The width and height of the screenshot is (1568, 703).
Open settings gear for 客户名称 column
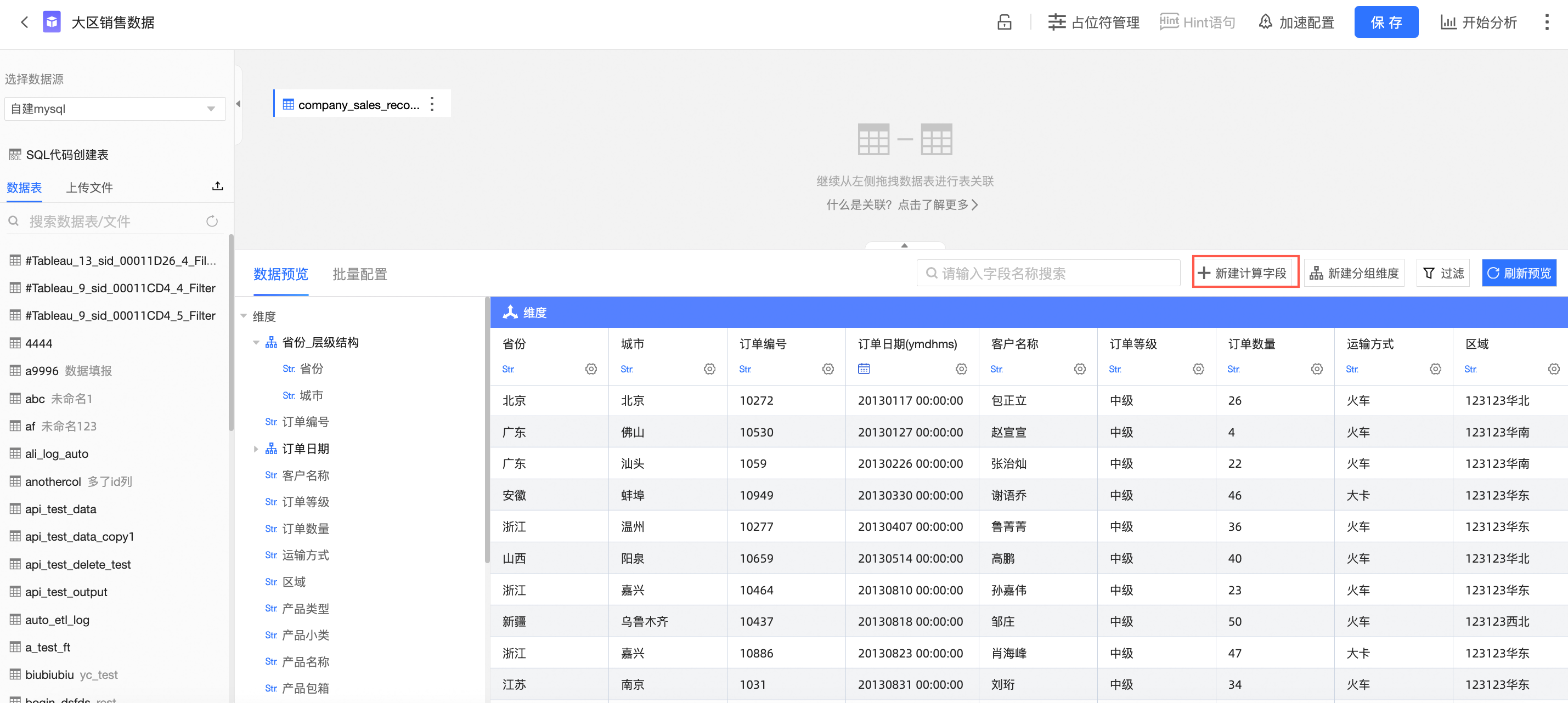click(1080, 369)
